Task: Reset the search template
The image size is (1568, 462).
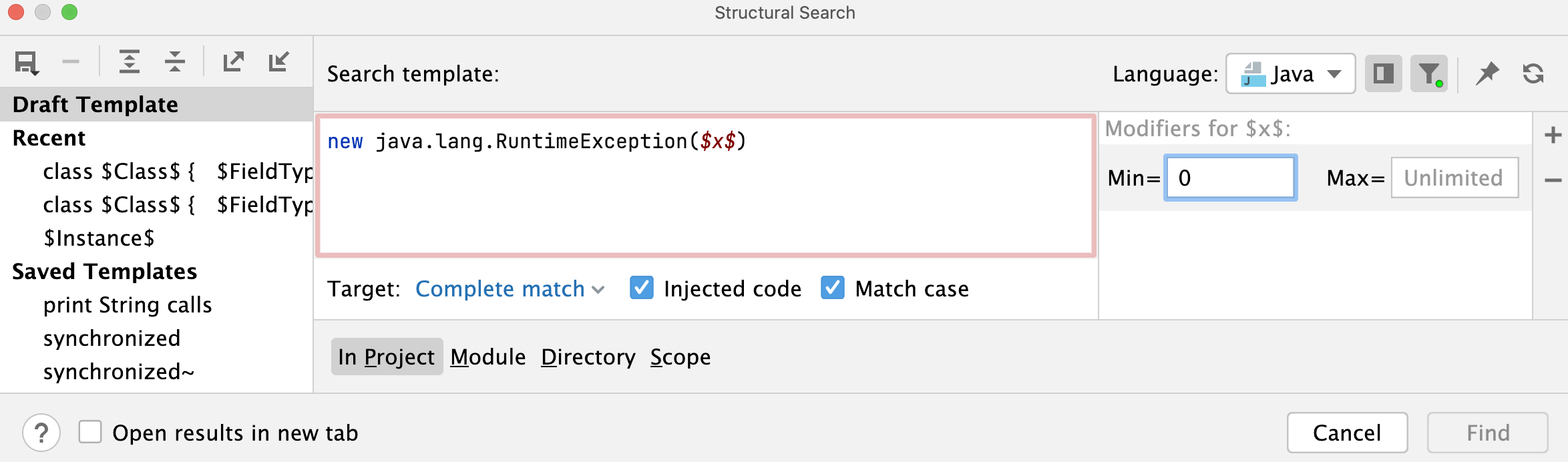Action: tap(1534, 73)
